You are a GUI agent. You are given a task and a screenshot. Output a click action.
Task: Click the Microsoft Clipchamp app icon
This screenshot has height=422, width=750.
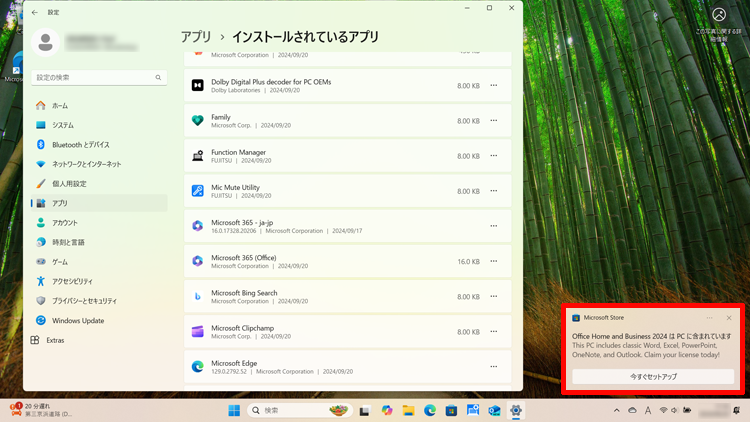(198, 332)
